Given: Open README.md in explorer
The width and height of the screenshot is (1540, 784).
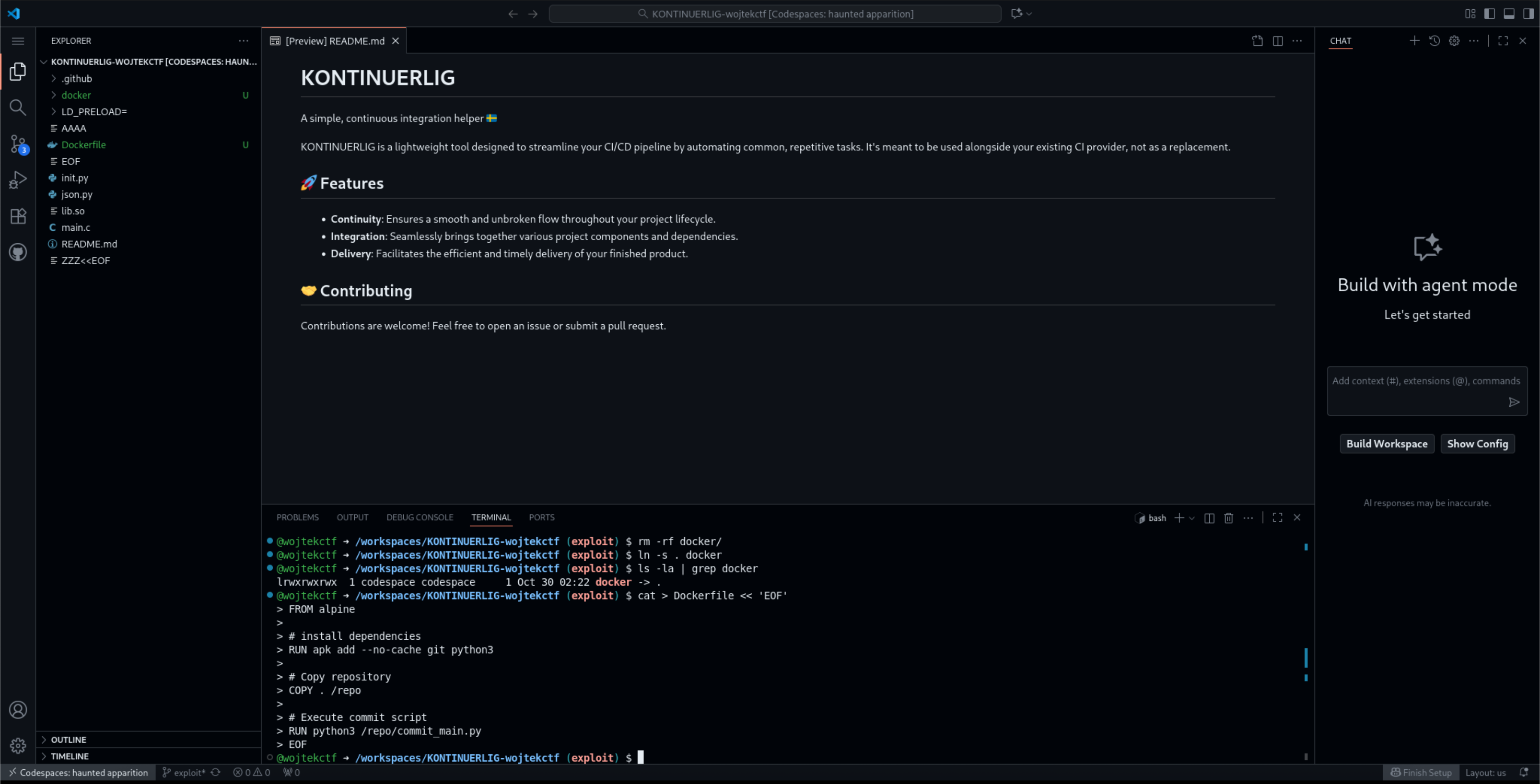Looking at the screenshot, I should point(148,244).
